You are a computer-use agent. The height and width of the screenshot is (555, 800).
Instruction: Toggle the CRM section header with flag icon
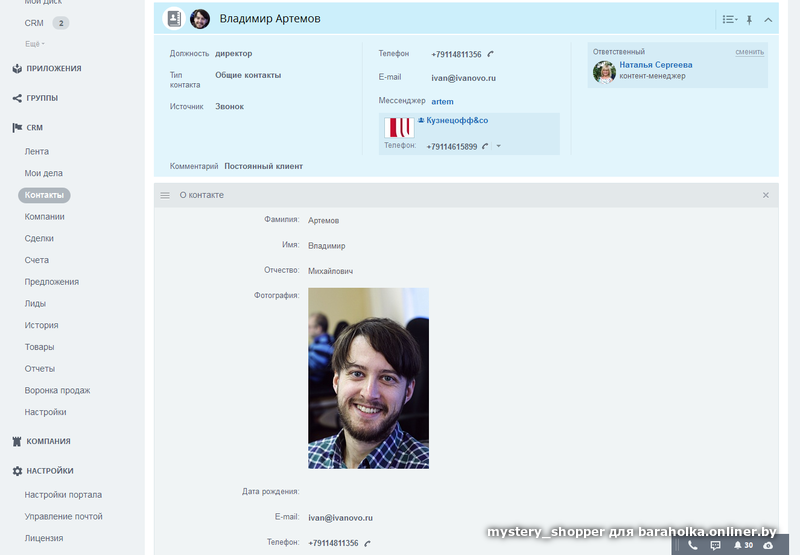tap(34, 128)
